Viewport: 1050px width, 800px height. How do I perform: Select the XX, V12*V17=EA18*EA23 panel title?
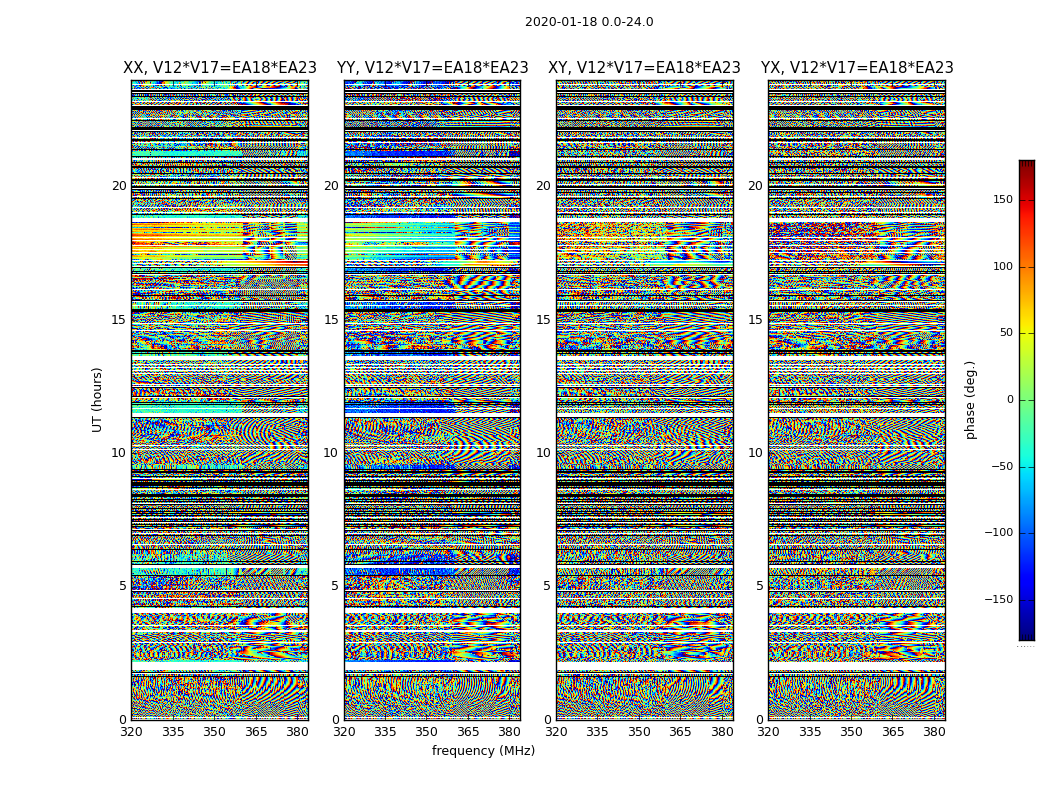pyautogui.click(x=220, y=68)
